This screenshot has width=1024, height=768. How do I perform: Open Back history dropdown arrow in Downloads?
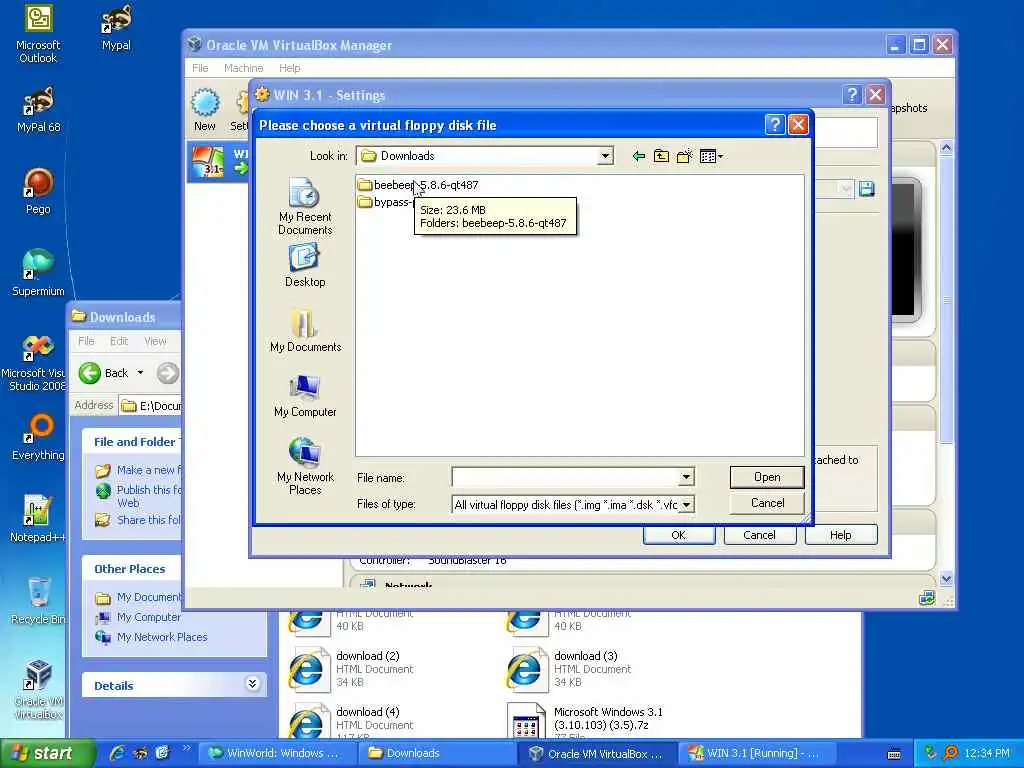(x=140, y=373)
